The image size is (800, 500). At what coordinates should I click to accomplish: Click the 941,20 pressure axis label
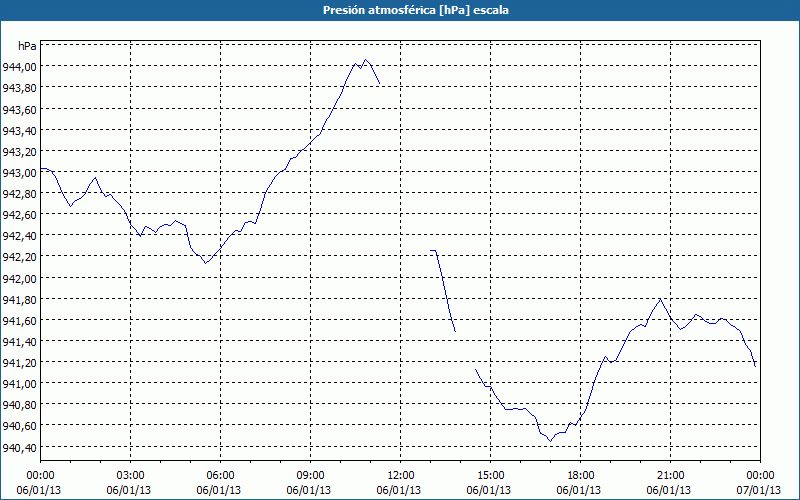(19, 363)
